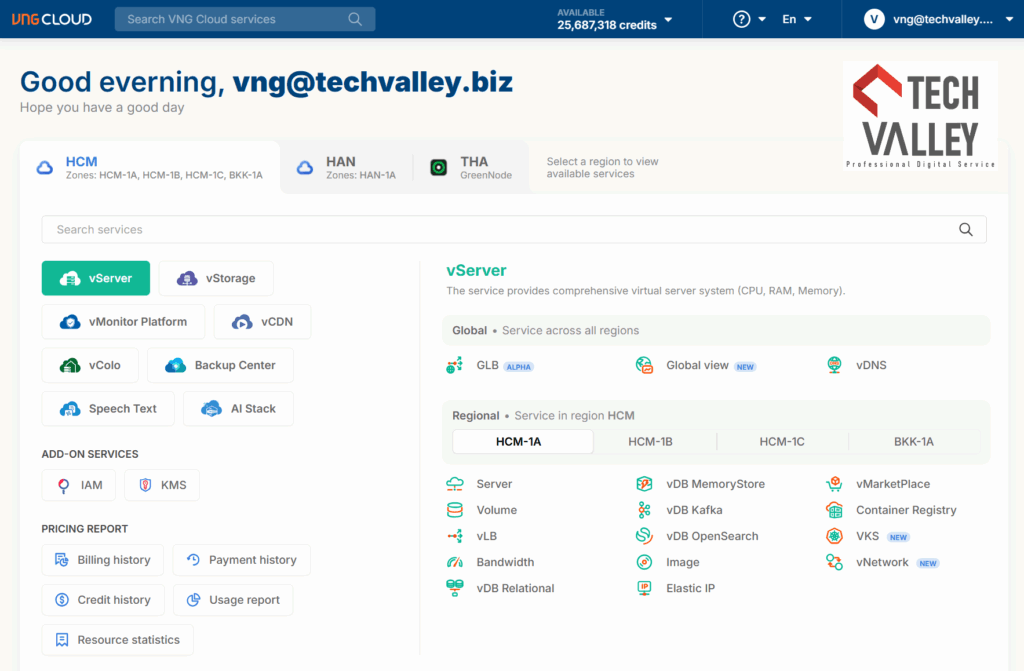Image resolution: width=1024 pixels, height=671 pixels.
Task: Open the En language dropdown
Action: click(x=797, y=20)
